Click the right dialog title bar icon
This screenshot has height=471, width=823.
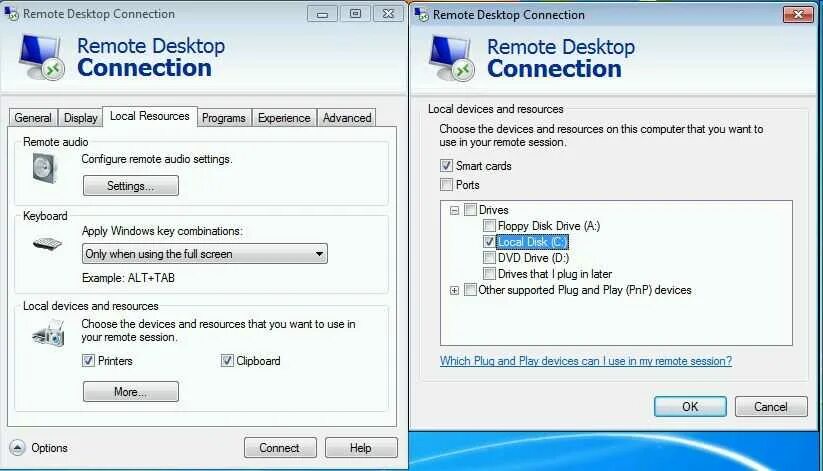421,15
